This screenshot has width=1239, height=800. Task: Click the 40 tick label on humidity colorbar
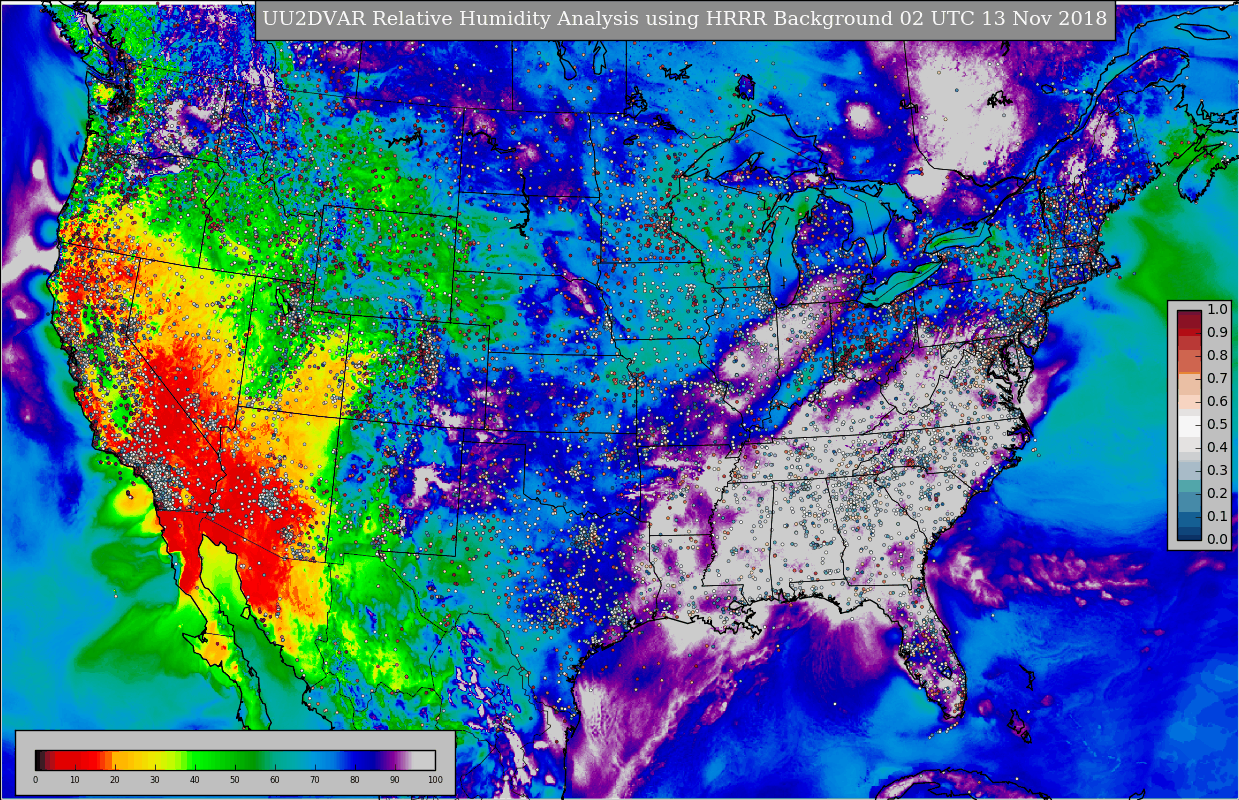click(x=195, y=780)
